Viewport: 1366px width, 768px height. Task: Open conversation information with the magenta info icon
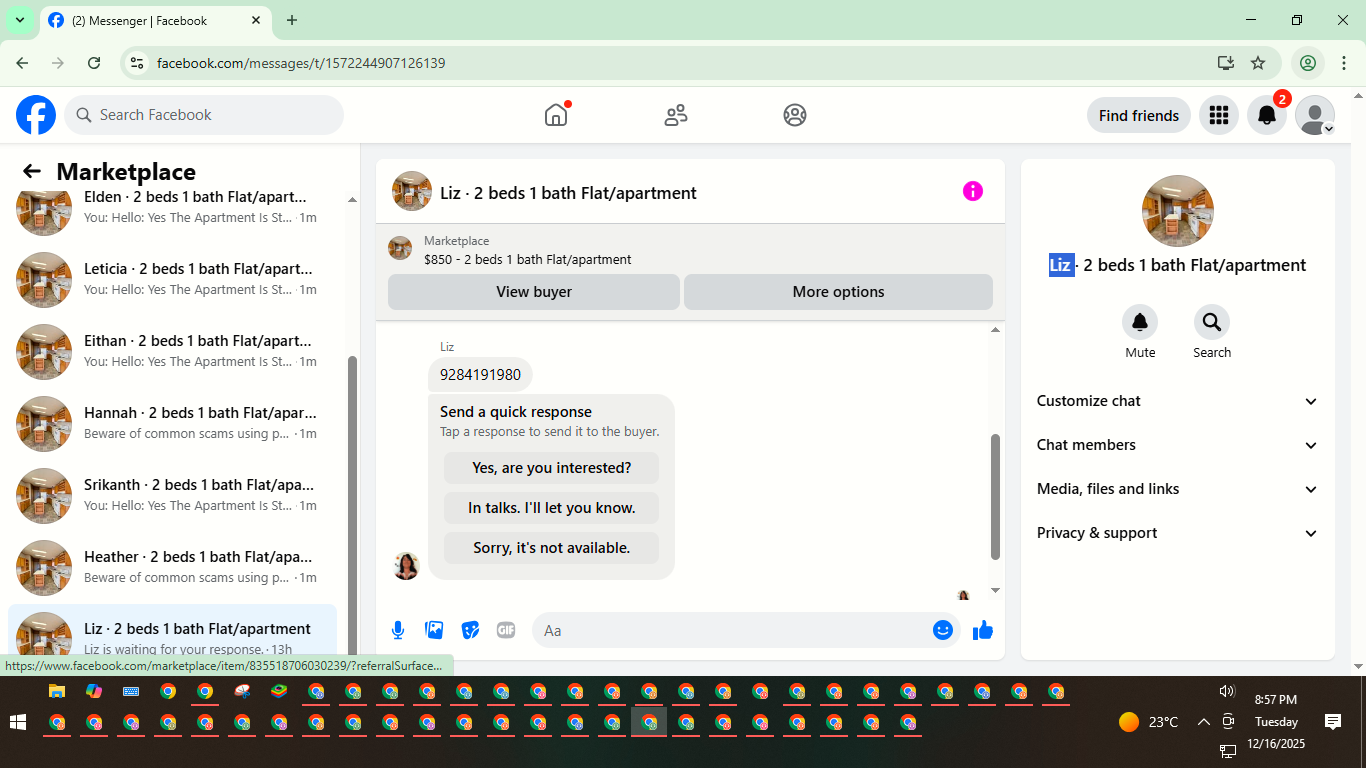pos(973,191)
